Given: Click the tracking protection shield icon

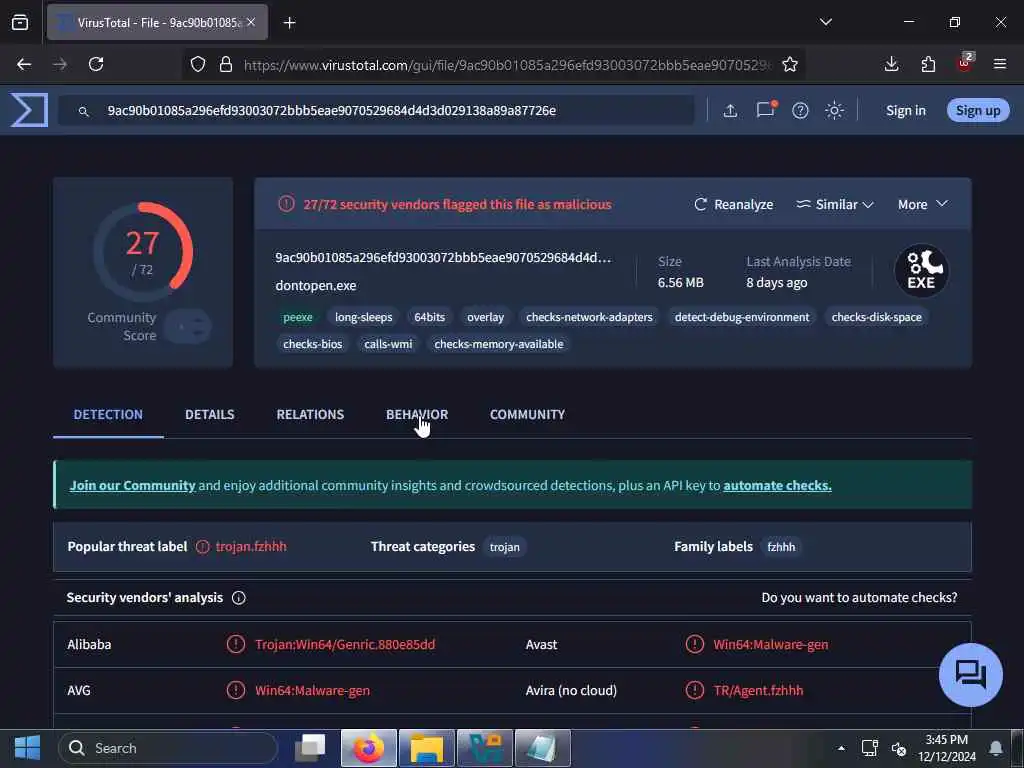Looking at the screenshot, I should point(198,64).
